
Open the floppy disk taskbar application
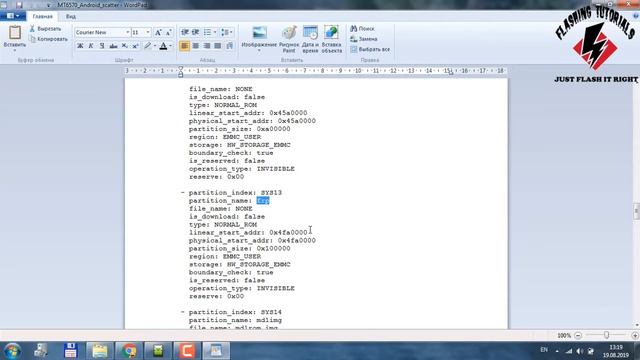(71, 351)
